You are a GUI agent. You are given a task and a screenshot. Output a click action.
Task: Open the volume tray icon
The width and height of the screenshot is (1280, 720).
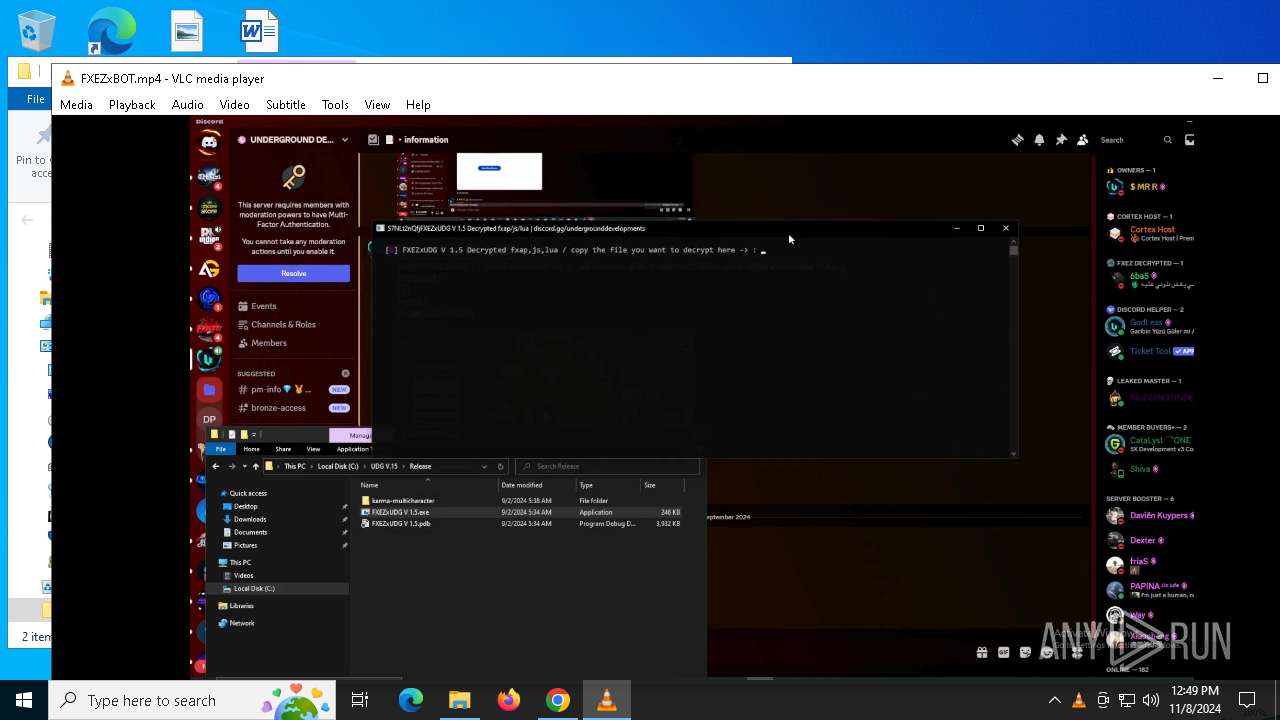point(1150,700)
